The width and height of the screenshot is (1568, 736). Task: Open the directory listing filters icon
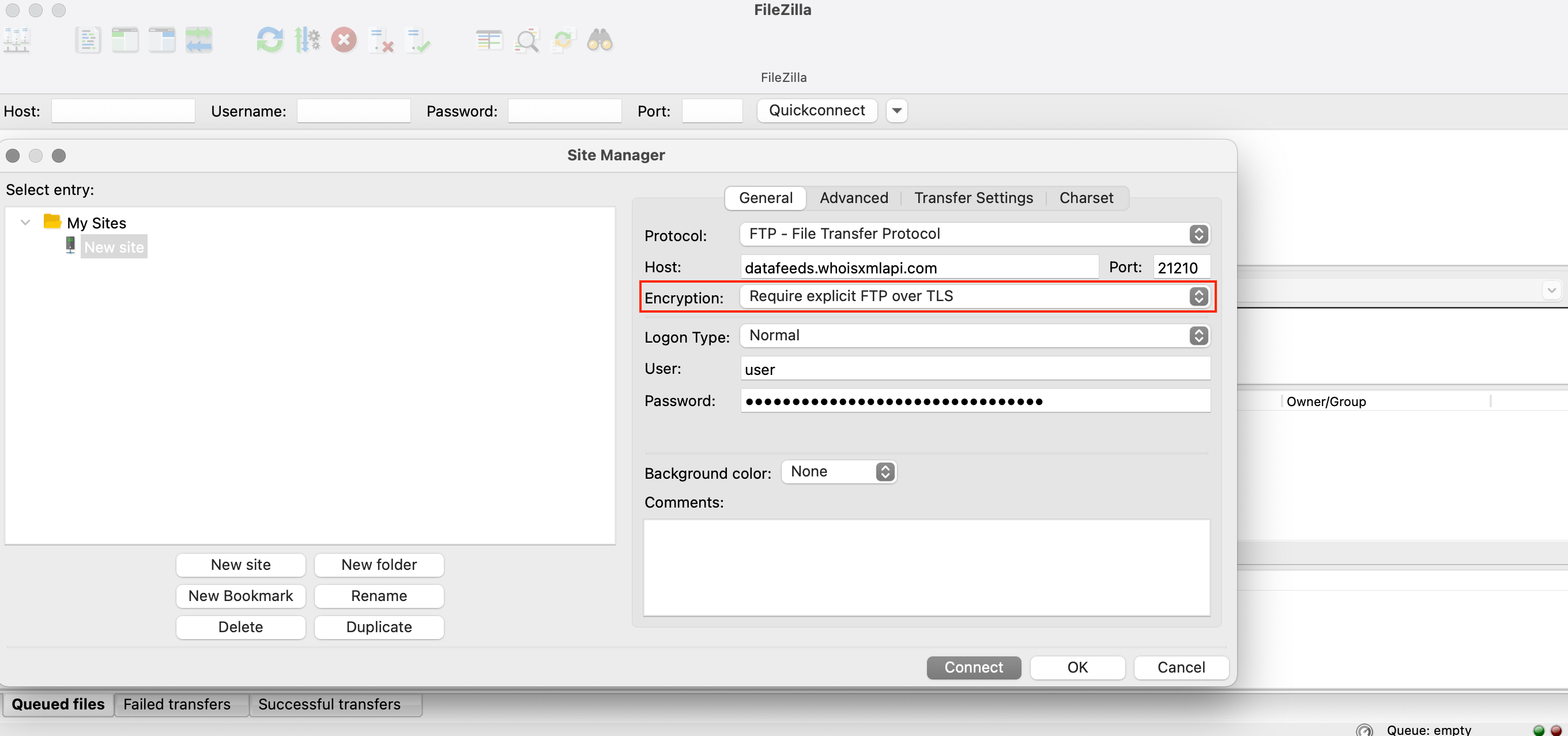coord(489,40)
